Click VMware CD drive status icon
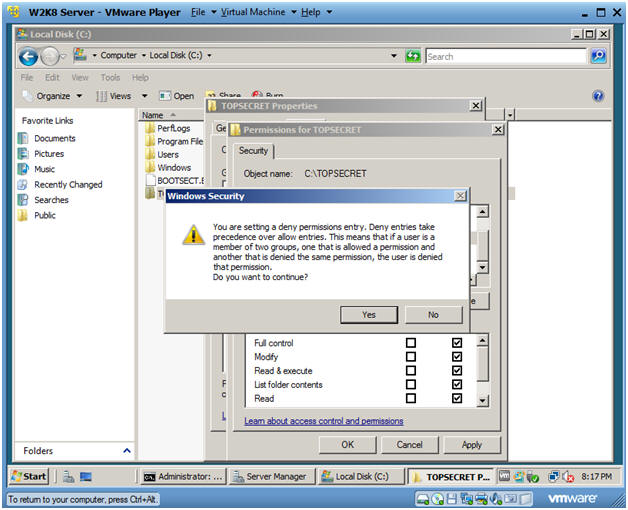Image resolution: width=628 pixels, height=510 pixels. pyautogui.click(x=438, y=499)
